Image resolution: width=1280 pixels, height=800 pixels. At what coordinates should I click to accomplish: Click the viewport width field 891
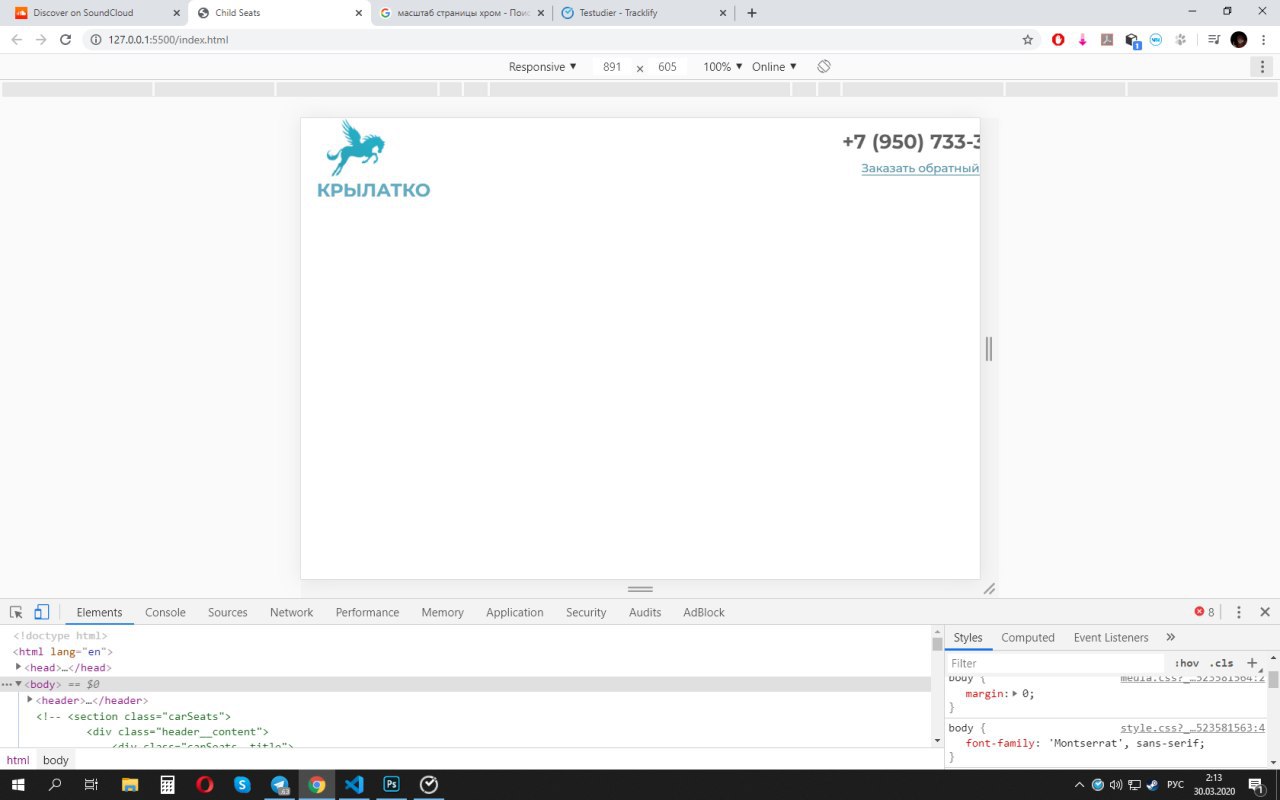pos(612,67)
